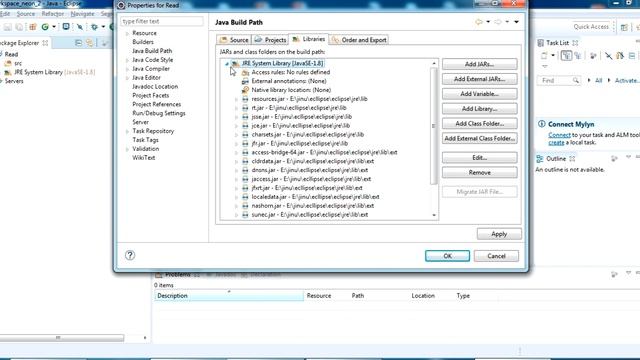Open Java Build Path page
The image size is (640, 360).
coord(152,51)
